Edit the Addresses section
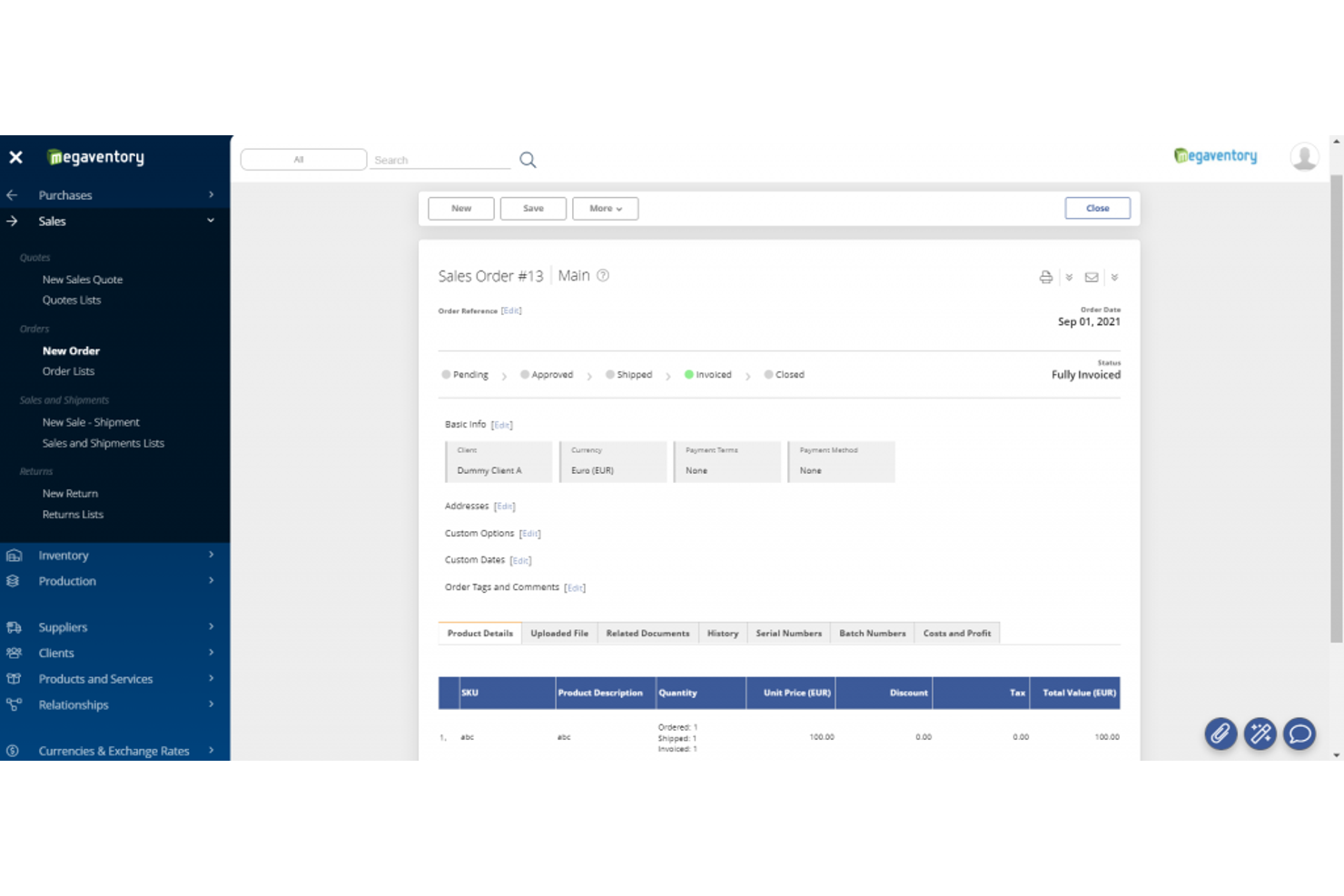Image resolution: width=1344 pixels, height=896 pixels. point(505,507)
